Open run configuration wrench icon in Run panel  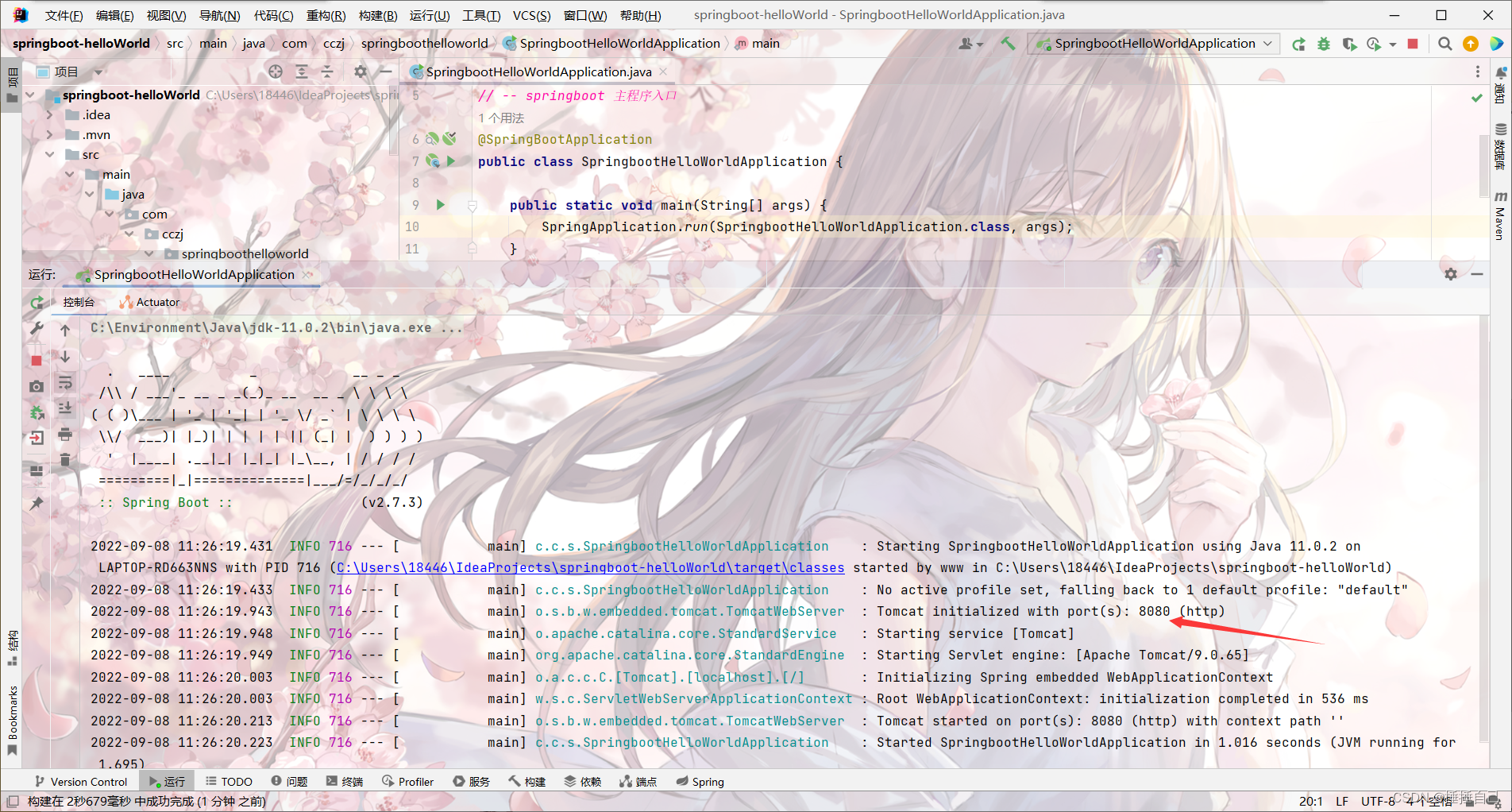point(37,328)
